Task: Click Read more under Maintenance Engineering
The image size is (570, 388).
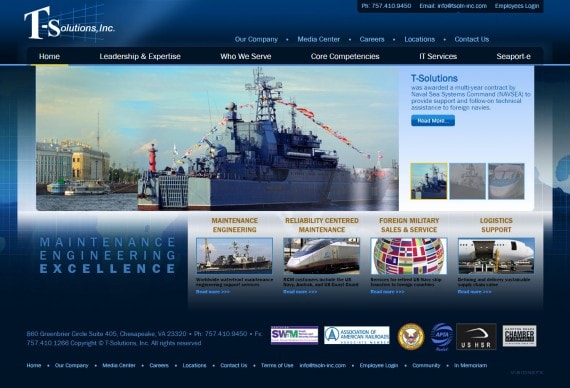Action: point(213,292)
